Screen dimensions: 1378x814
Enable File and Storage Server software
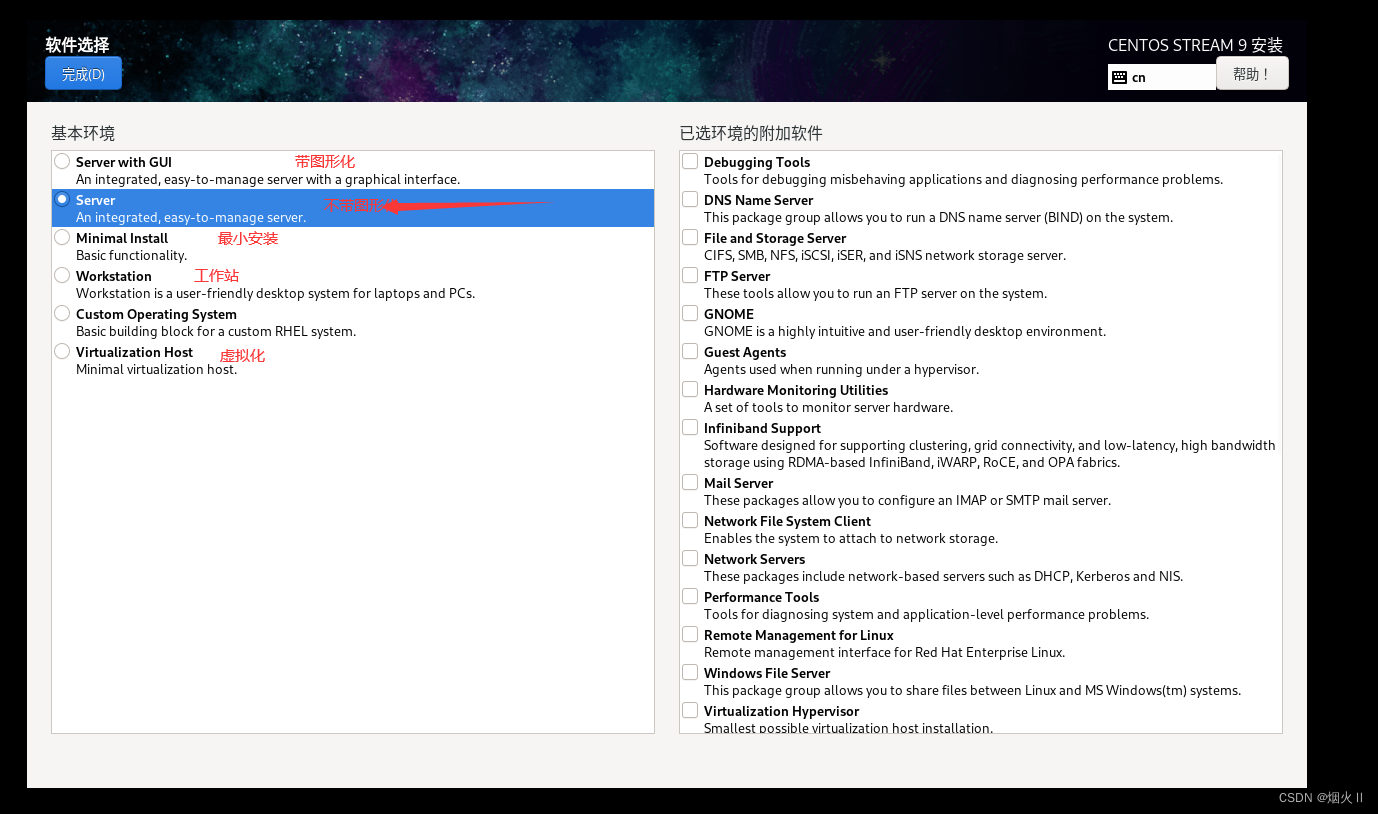click(x=689, y=236)
